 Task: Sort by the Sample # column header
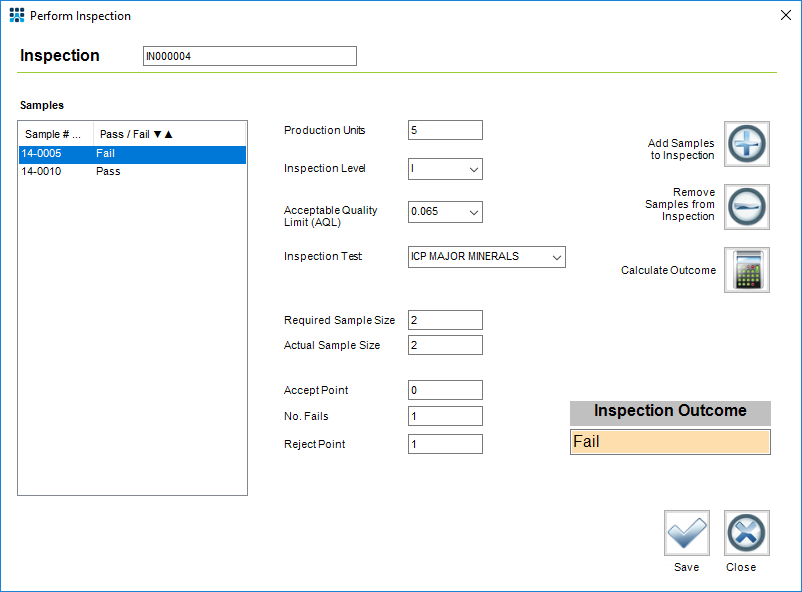[54, 134]
